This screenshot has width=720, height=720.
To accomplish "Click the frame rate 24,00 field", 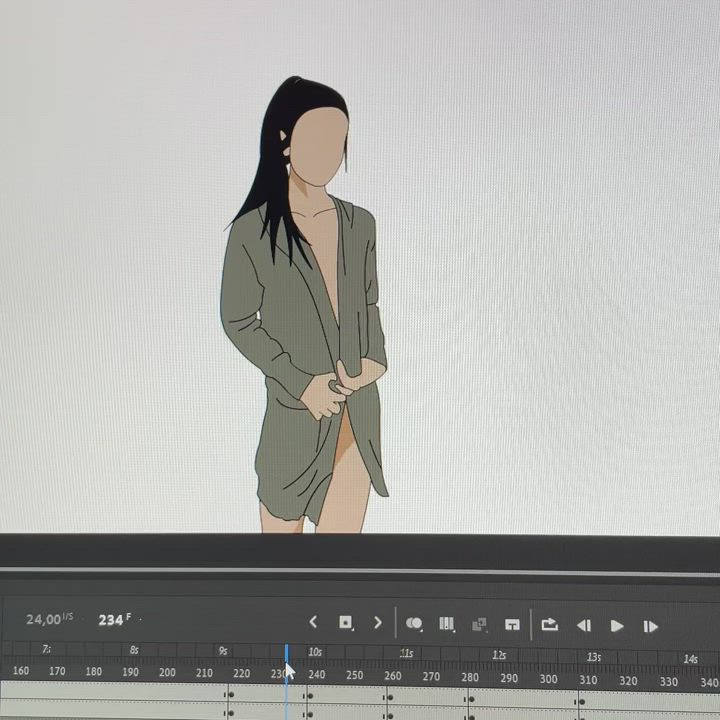I will tap(49, 619).
